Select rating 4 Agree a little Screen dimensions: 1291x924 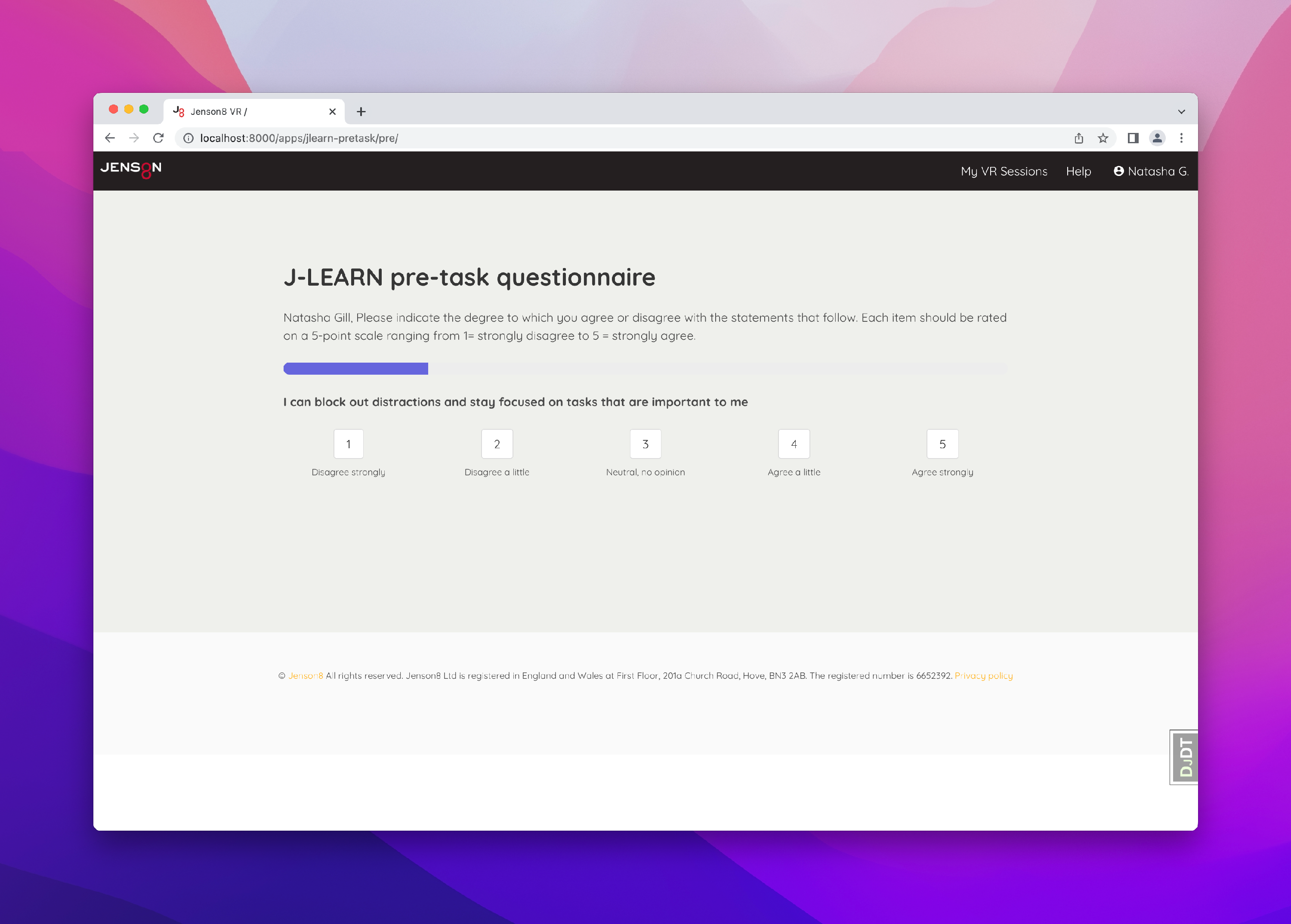click(x=794, y=444)
